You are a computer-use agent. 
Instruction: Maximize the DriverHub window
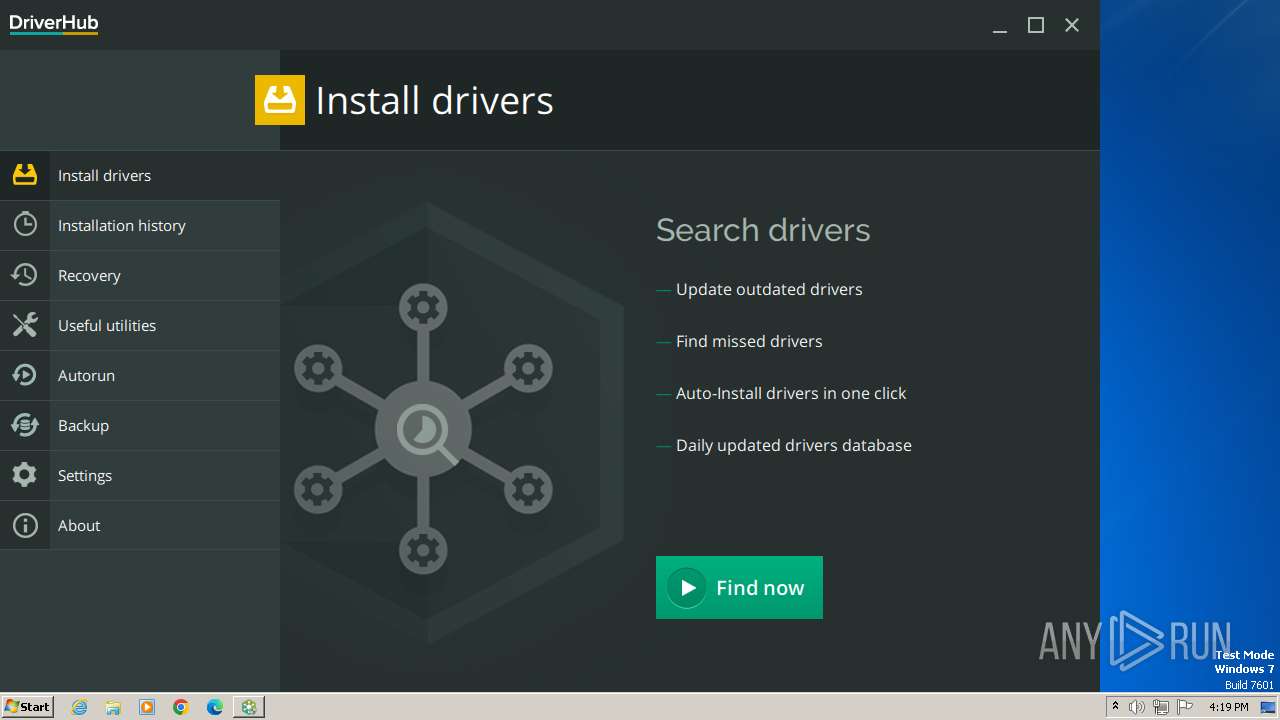click(1036, 26)
